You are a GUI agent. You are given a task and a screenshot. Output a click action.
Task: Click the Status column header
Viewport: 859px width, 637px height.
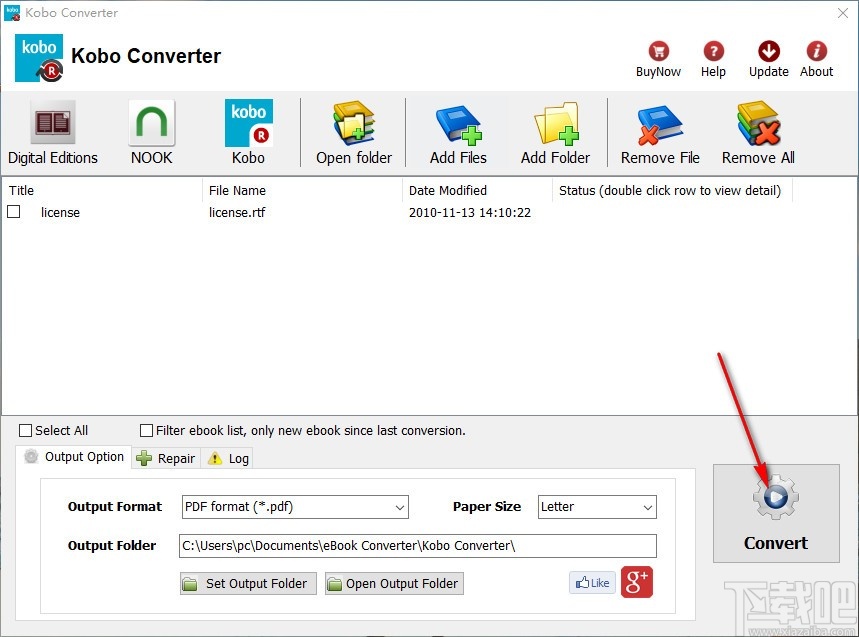coord(673,190)
